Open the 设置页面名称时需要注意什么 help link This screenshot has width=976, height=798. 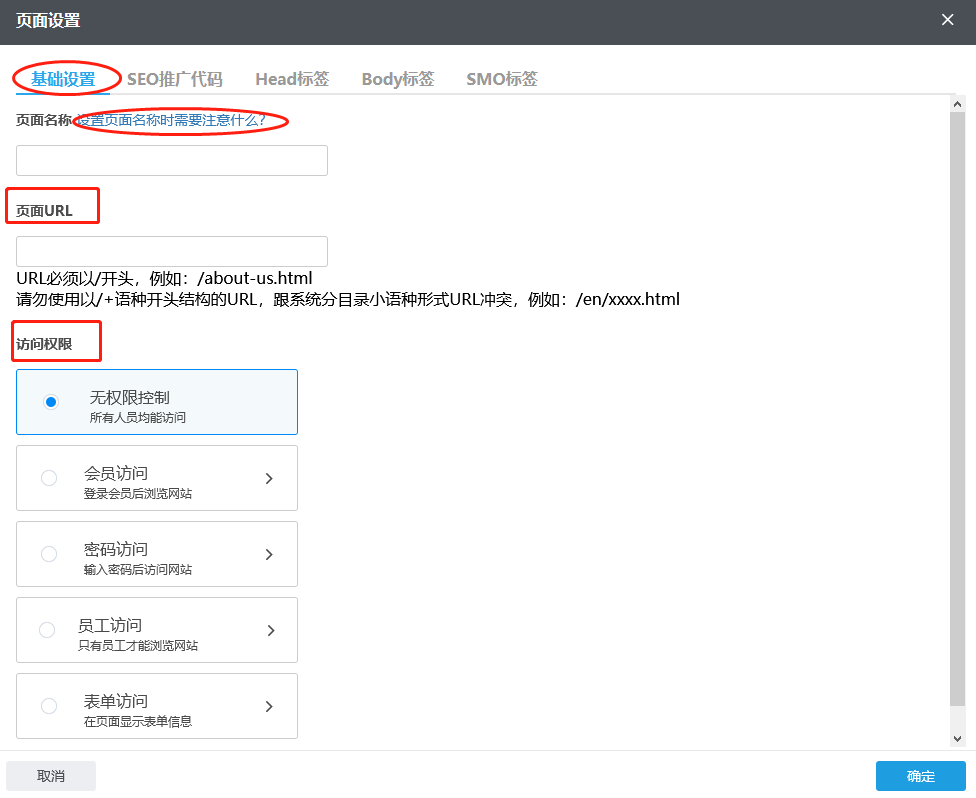coord(180,121)
